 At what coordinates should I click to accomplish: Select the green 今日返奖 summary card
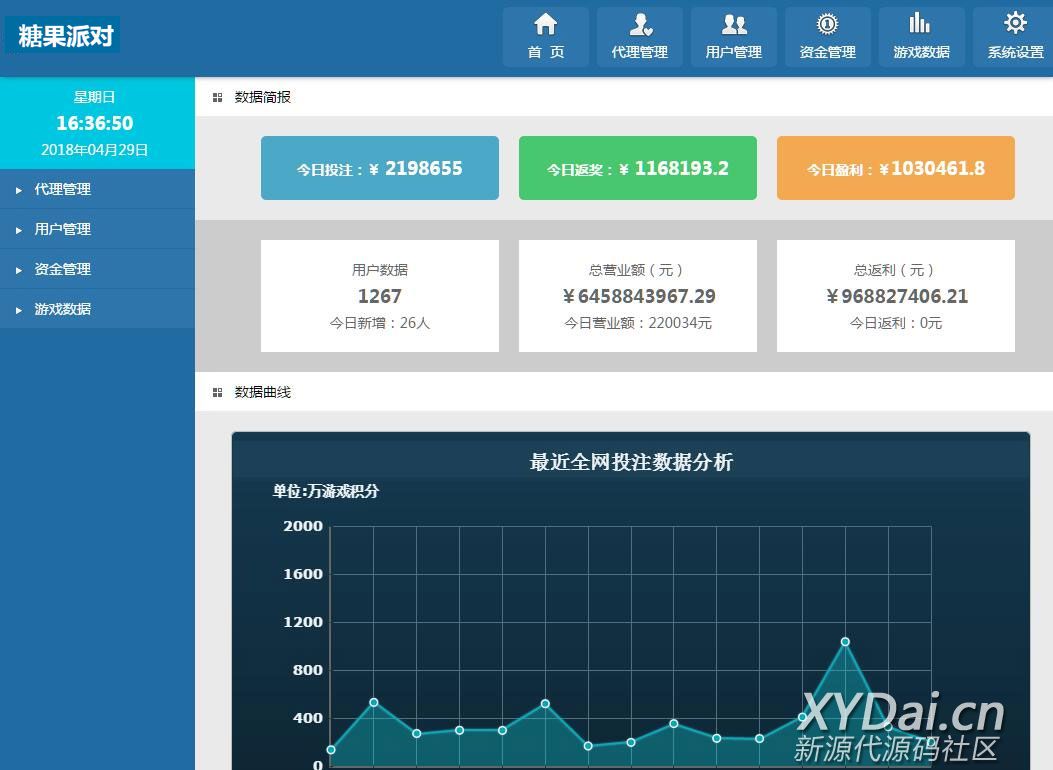click(638, 168)
